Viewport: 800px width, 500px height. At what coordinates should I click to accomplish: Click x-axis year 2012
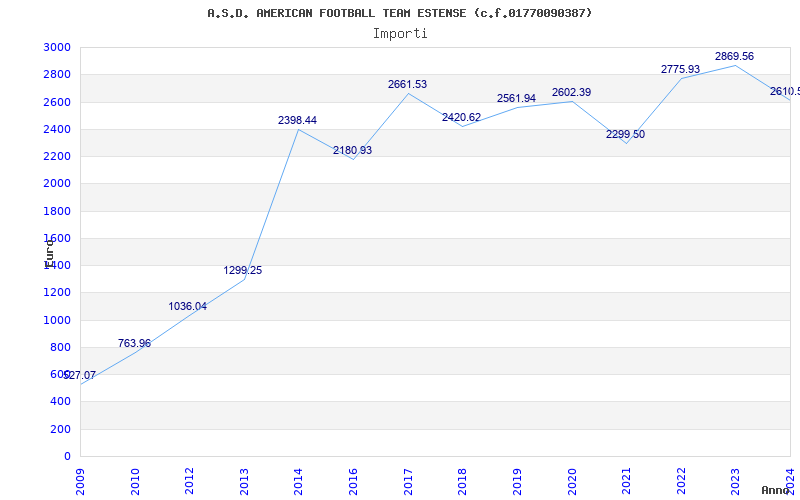(x=189, y=481)
